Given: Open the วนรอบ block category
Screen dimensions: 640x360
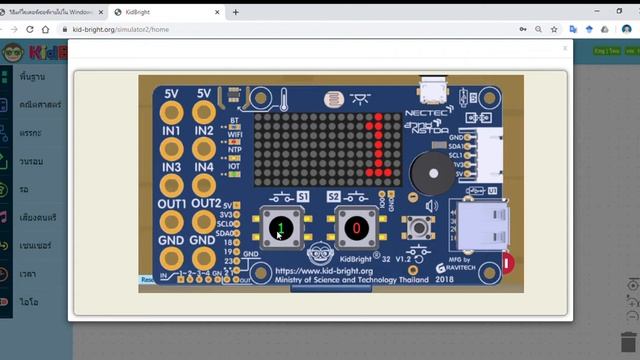Looking at the screenshot, I should tap(31, 161).
